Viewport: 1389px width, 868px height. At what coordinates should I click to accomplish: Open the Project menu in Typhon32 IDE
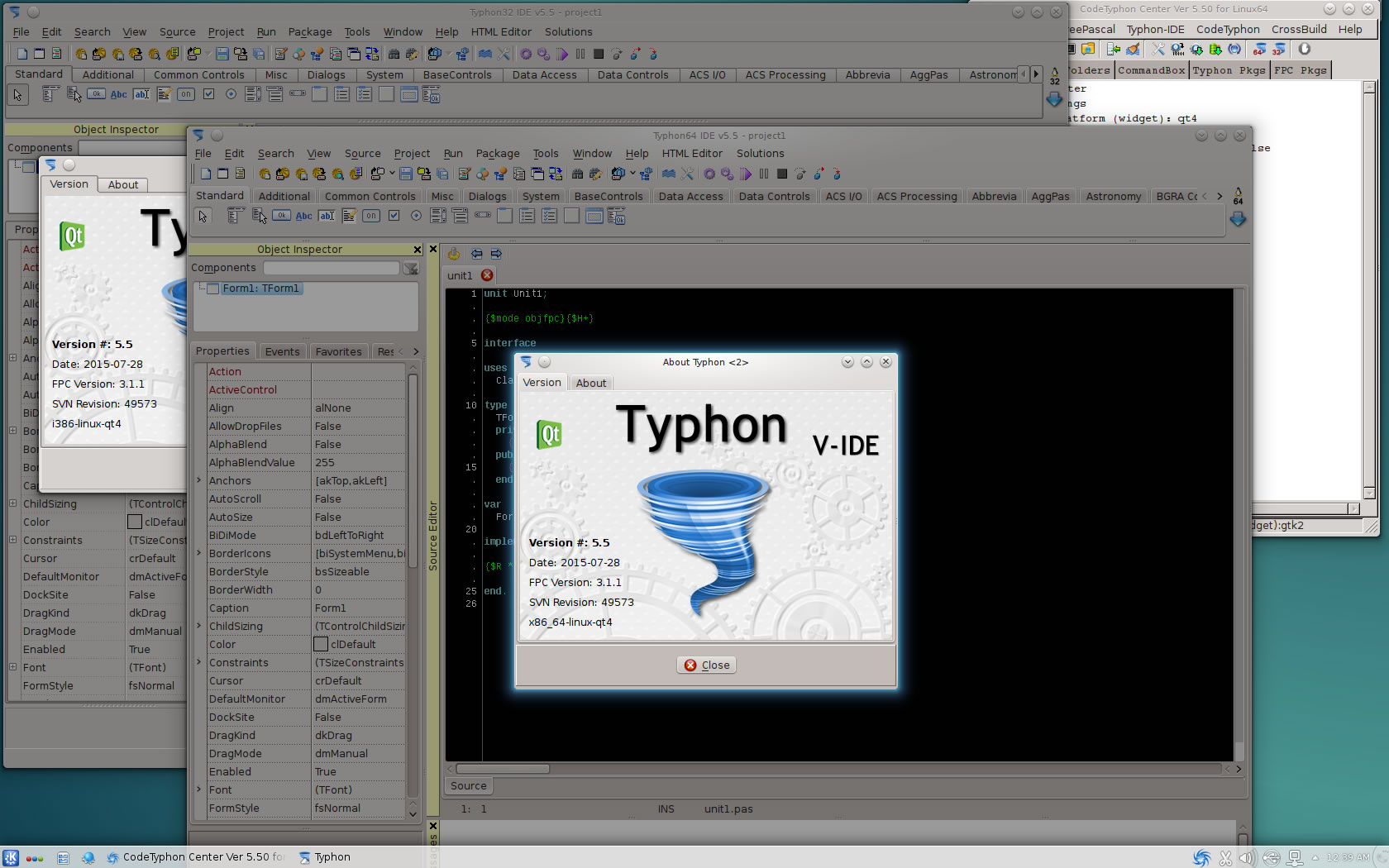click(226, 31)
